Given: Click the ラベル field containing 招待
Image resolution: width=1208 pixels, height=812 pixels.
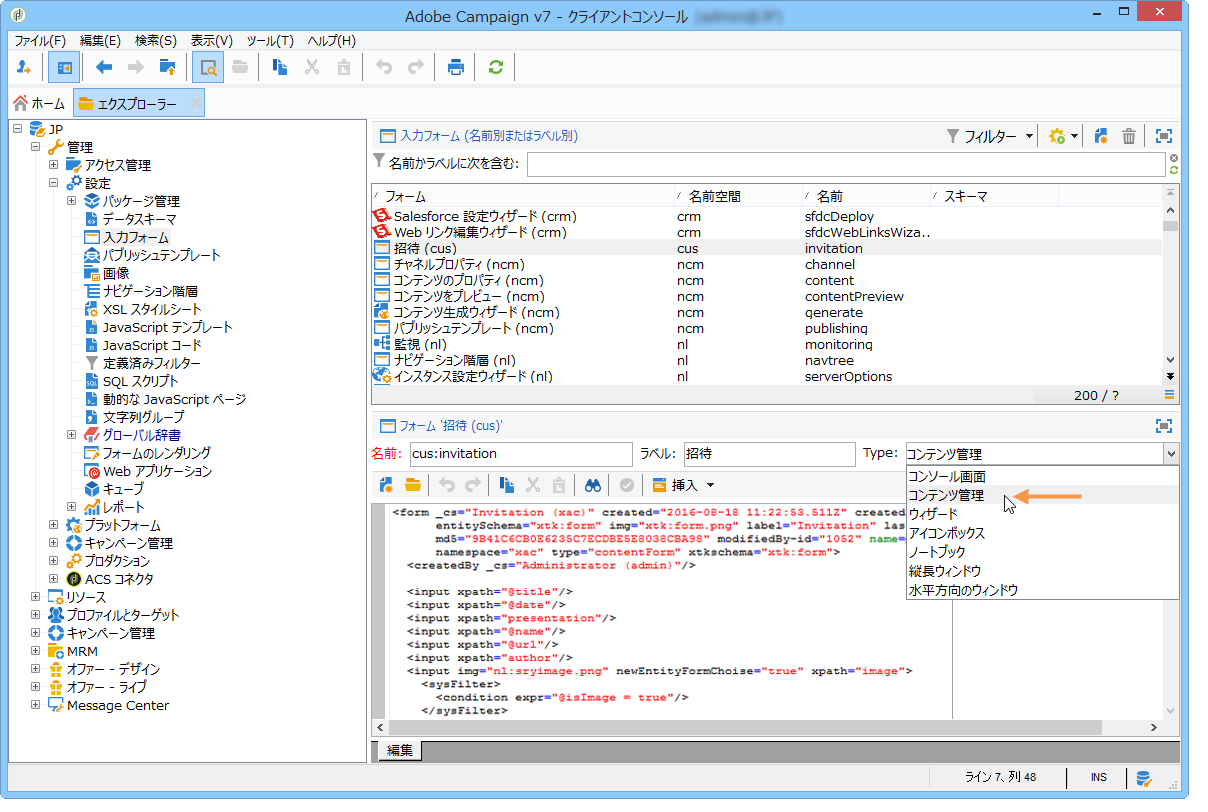Looking at the screenshot, I should click(769, 453).
